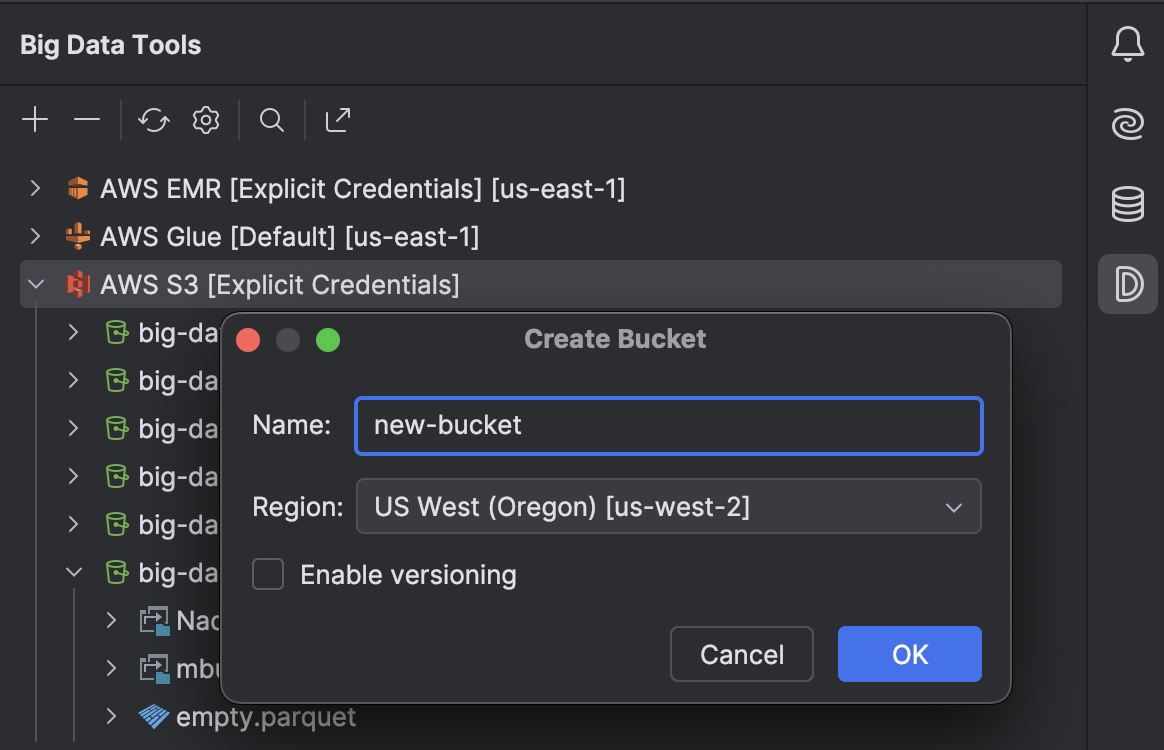Expand the AWS EMR tree node

(x=35, y=188)
